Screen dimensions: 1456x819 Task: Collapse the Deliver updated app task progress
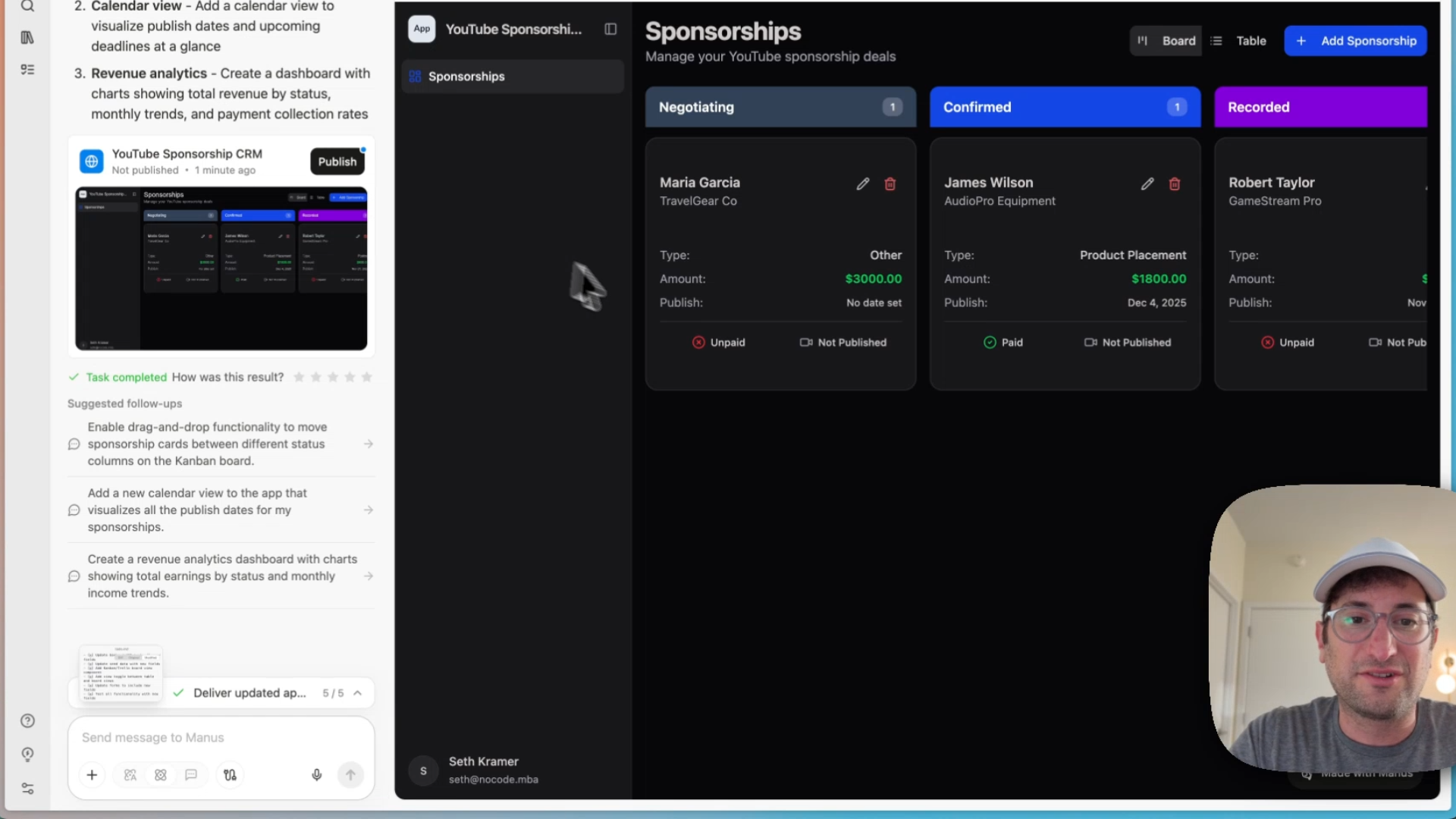click(x=358, y=693)
